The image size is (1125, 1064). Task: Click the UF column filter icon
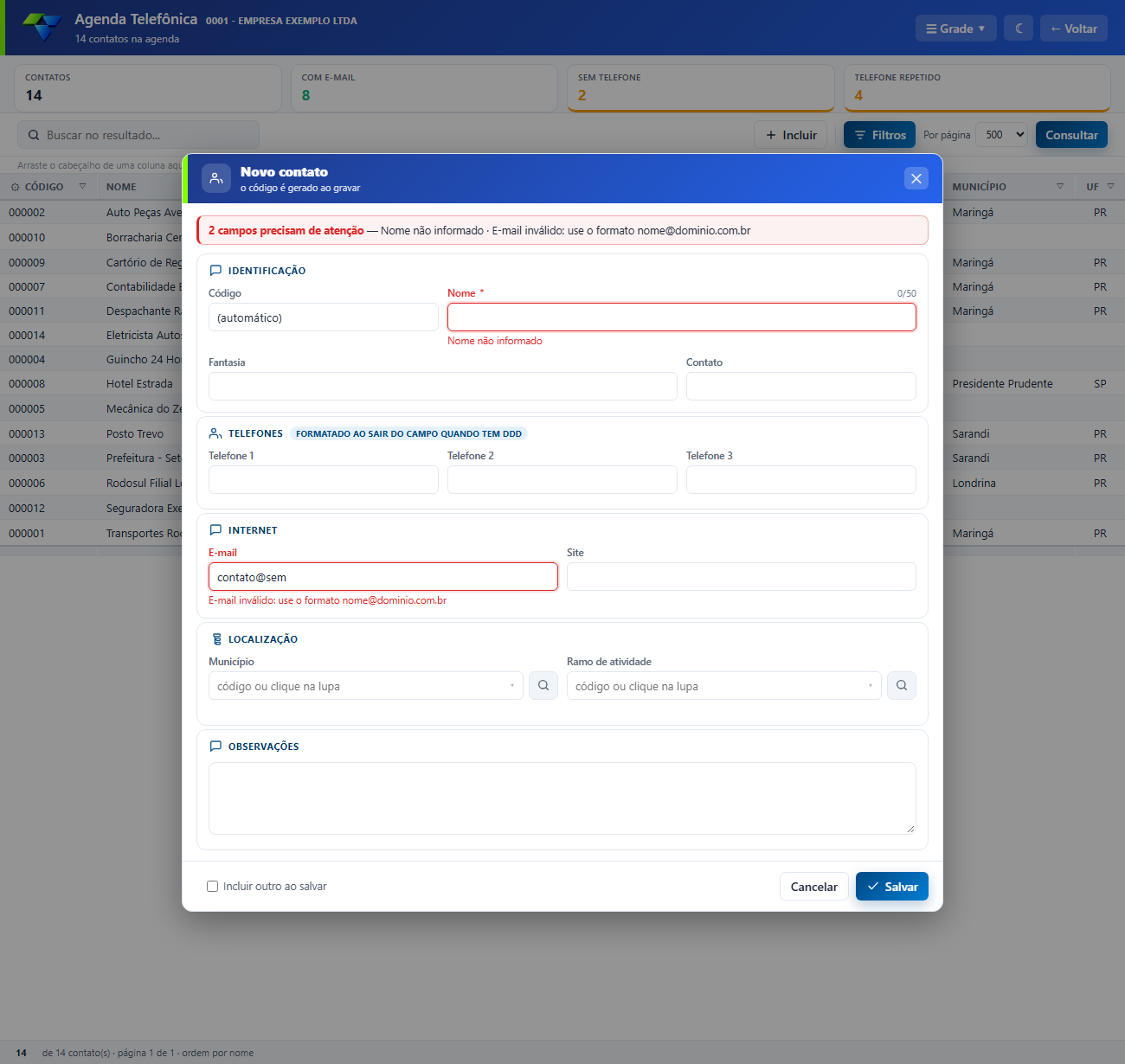coord(1110,187)
